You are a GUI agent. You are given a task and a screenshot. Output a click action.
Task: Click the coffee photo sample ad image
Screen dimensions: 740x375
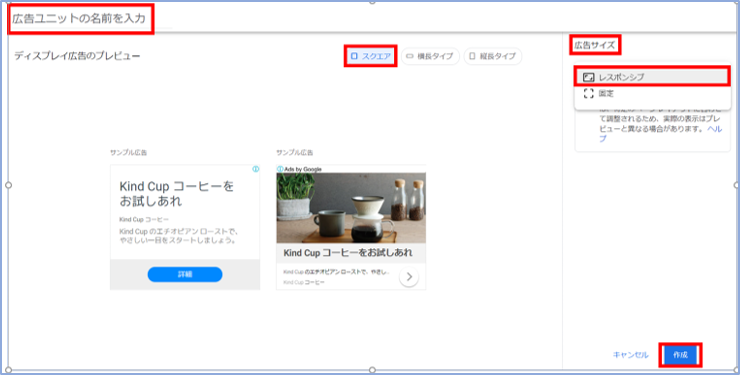(351, 208)
